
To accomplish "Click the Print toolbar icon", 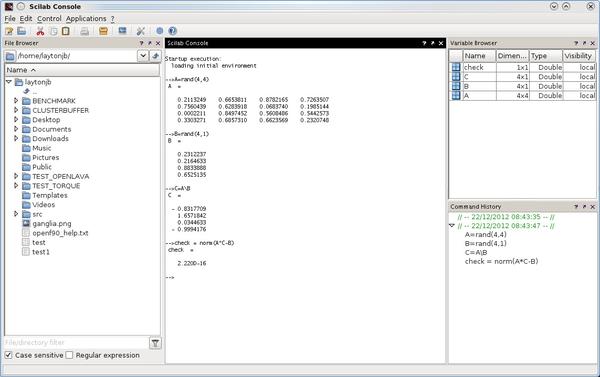I will [x=85, y=31].
